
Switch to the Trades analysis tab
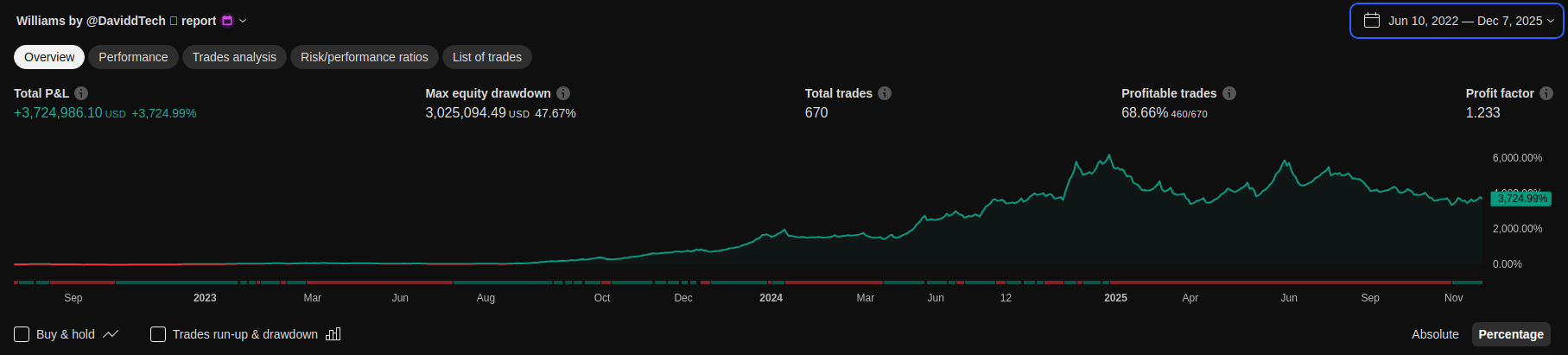pos(234,57)
